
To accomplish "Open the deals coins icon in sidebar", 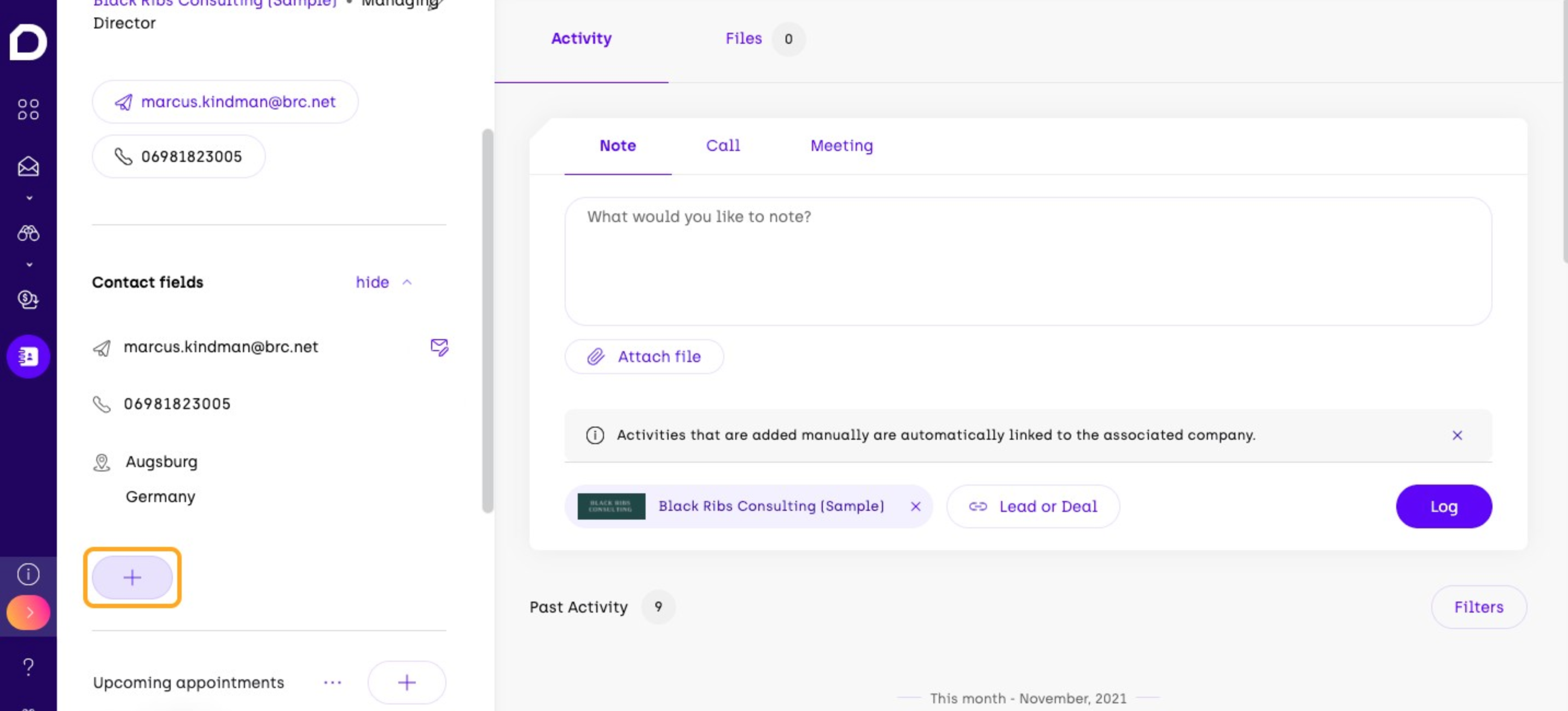I will coord(28,299).
